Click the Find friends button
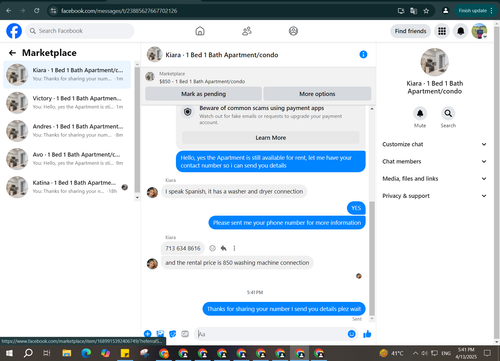The image size is (500, 361). coord(410,31)
